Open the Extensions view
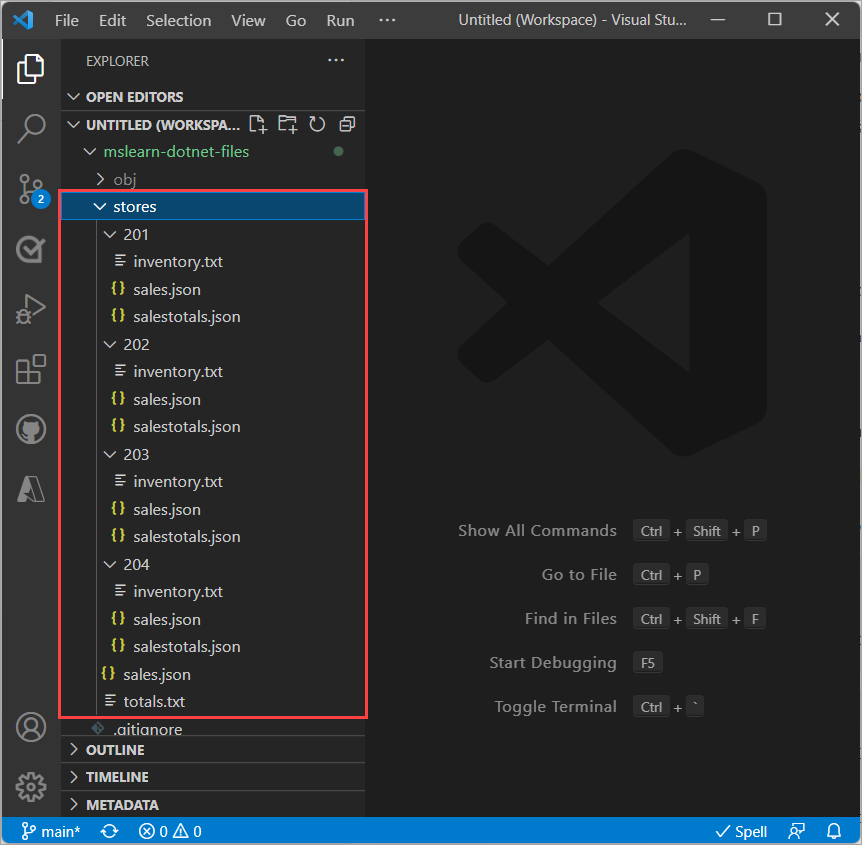The height and width of the screenshot is (845, 862). click(x=31, y=369)
